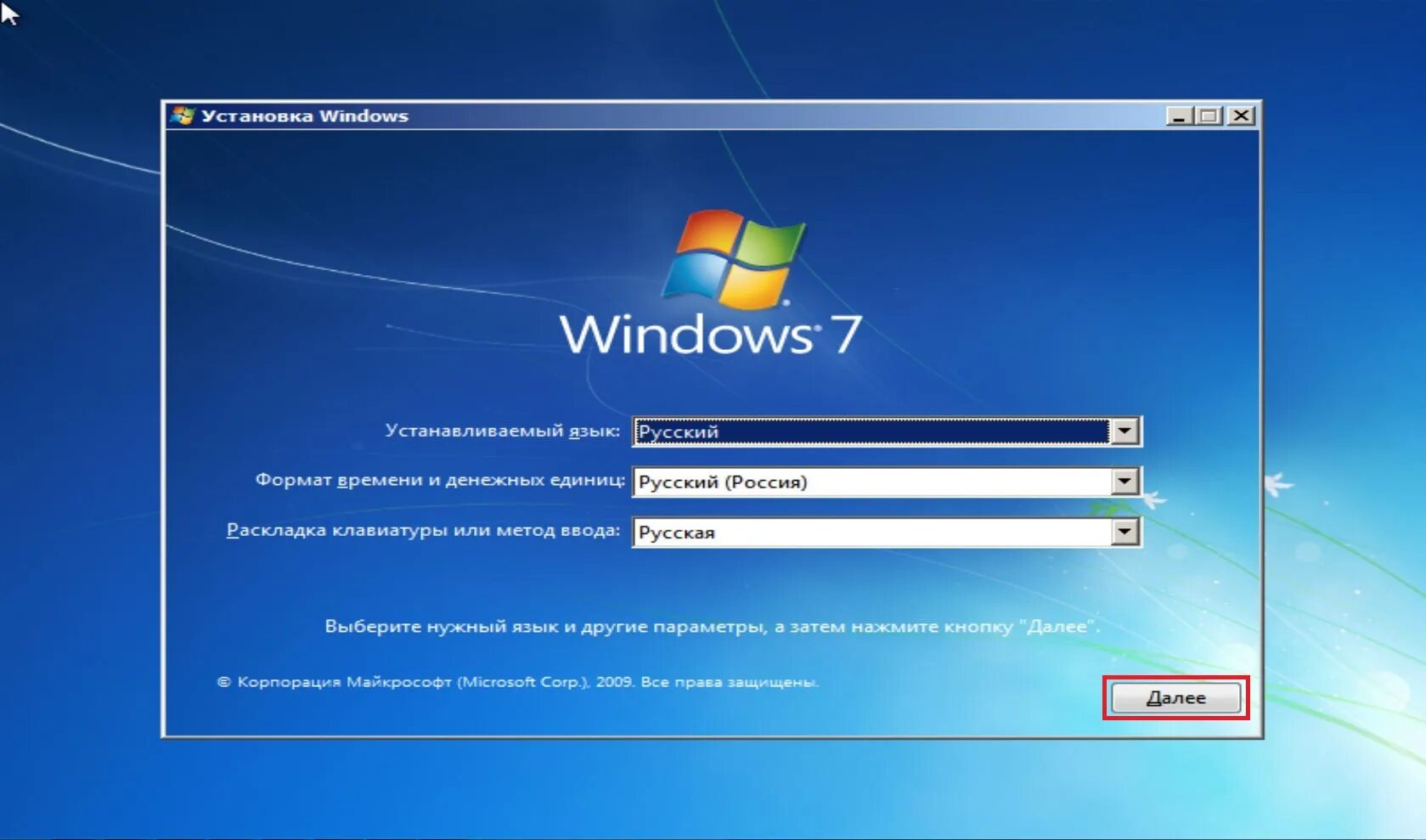Click the Установка Windows title bar icon

pos(184,115)
